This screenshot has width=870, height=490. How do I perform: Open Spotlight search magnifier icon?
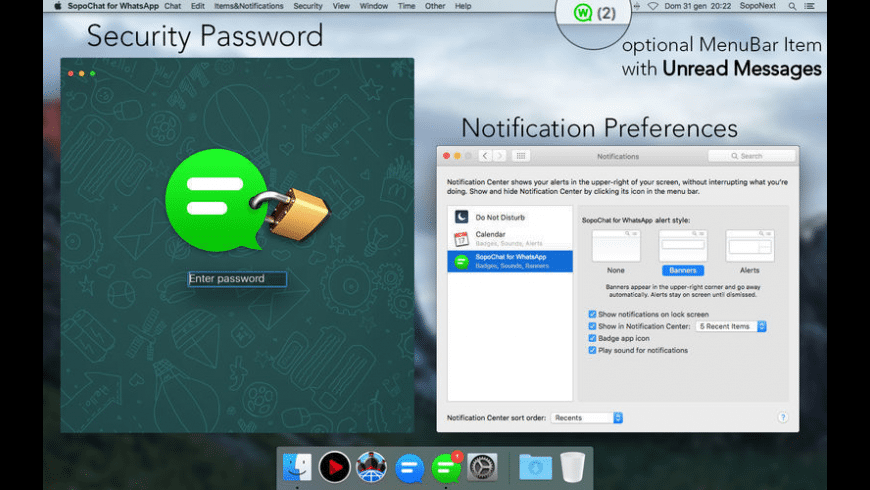[x=792, y=6]
